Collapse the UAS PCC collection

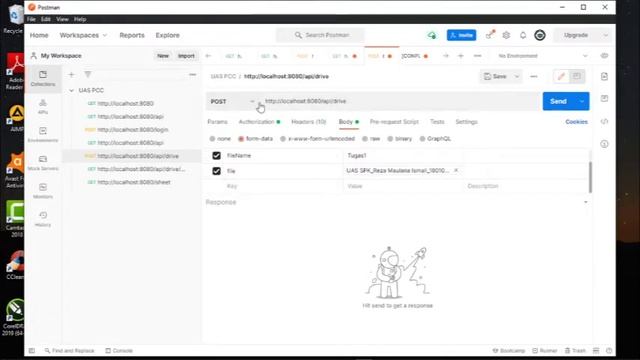[x=71, y=90]
